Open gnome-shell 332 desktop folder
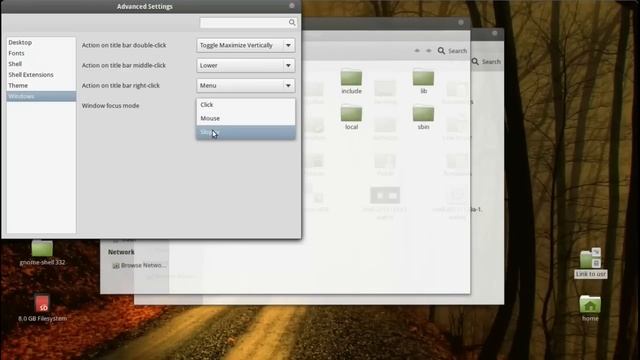The width and height of the screenshot is (640, 360). (42, 253)
